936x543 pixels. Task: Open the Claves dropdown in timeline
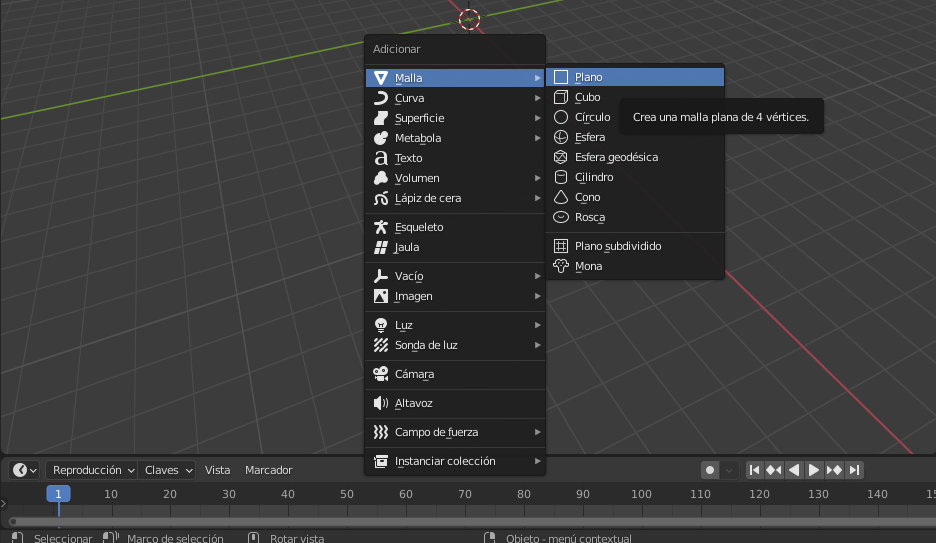pos(168,470)
